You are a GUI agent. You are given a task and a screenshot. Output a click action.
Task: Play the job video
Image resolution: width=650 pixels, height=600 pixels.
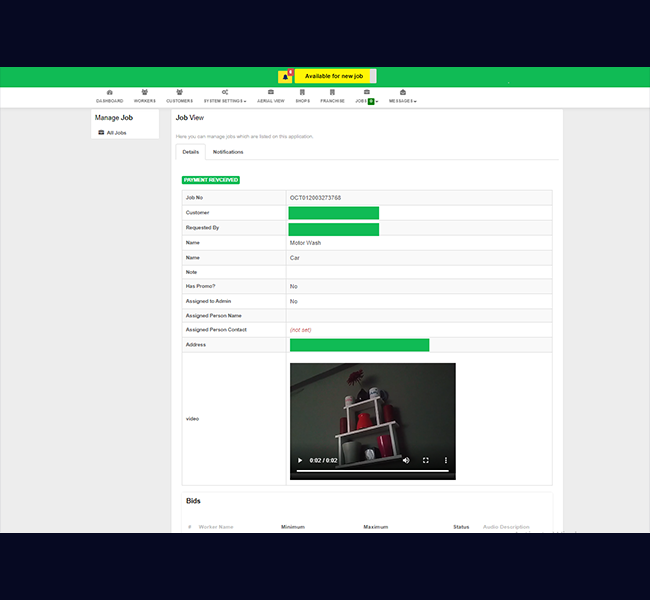tap(300, 460)
